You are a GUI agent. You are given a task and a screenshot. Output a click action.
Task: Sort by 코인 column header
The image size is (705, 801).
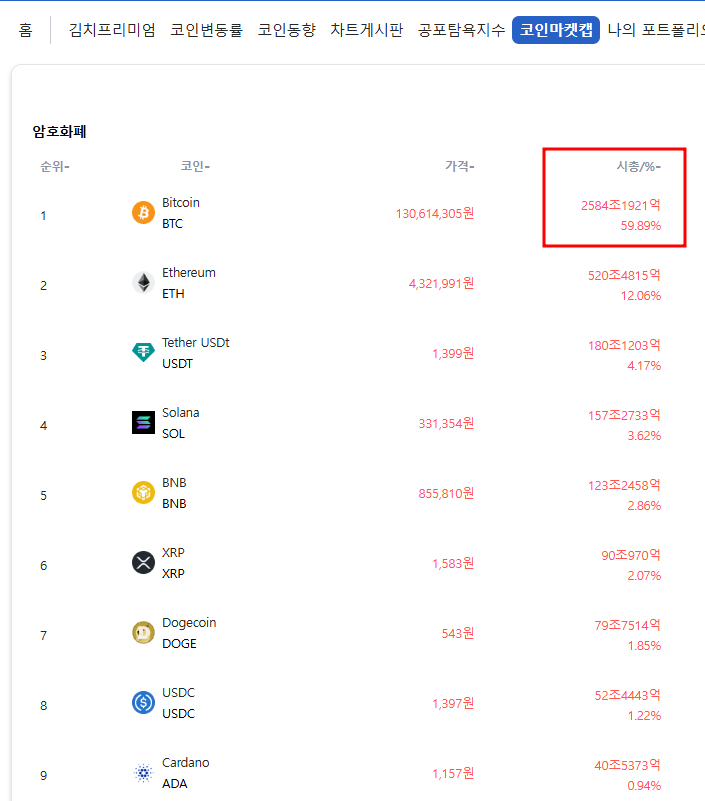tap(195, 166)
